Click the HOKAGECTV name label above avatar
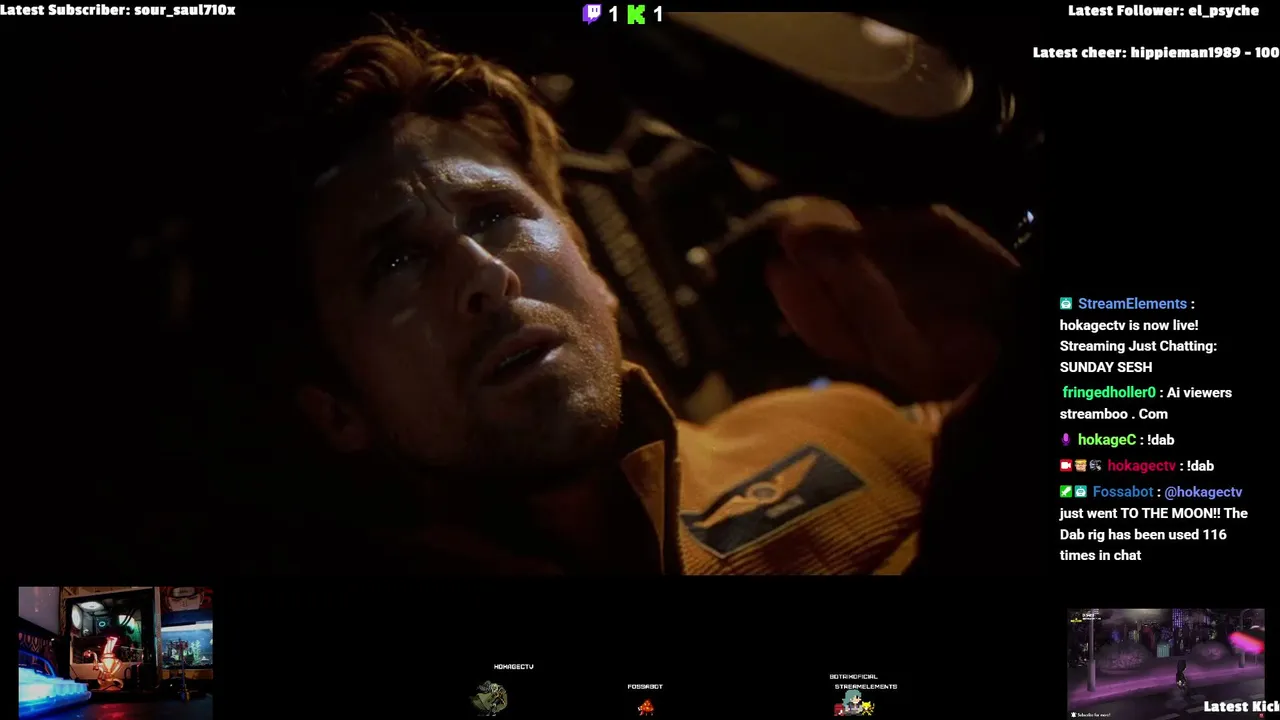 click(x=514, y=667)
